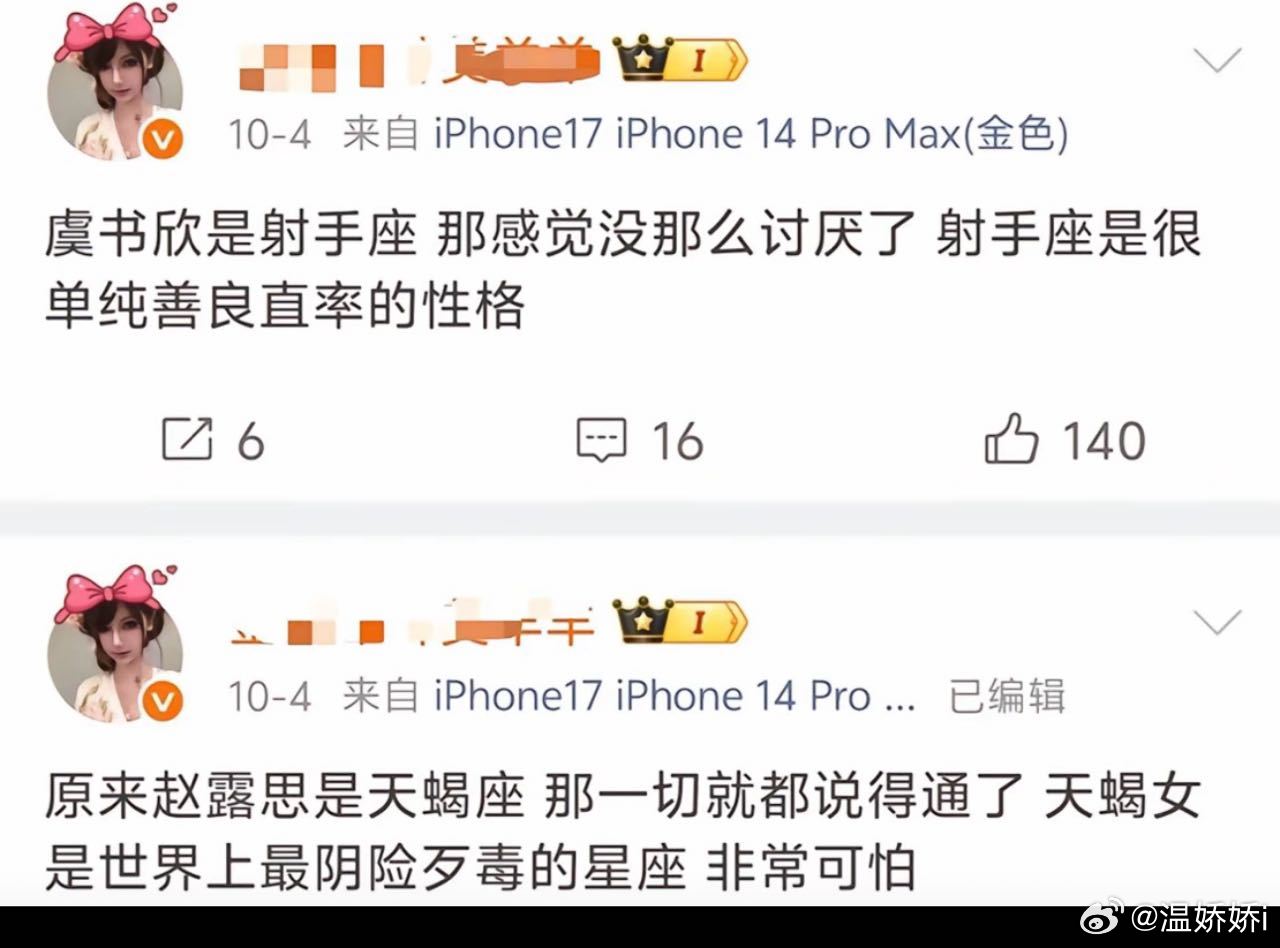Image resolution: width=1280 pixels, height=948 pixels.
Task: Click the second post's crown membership badge
Action: coord(680,621)
